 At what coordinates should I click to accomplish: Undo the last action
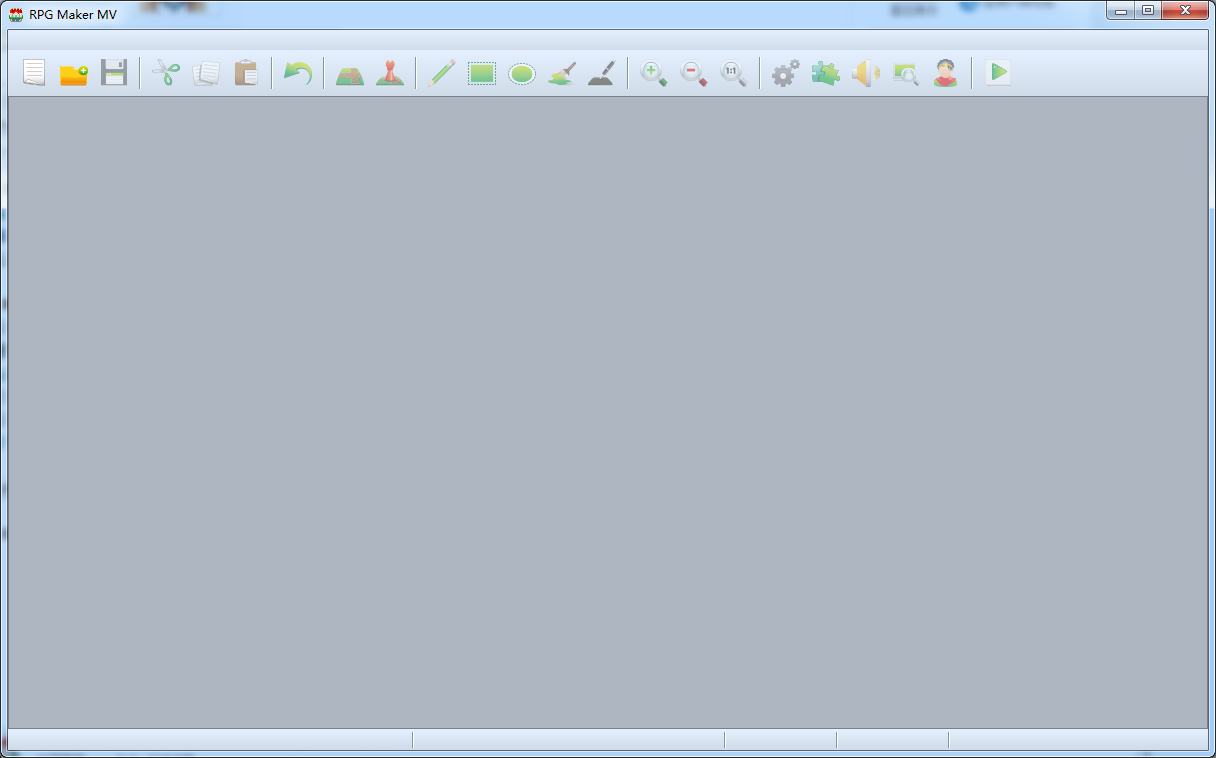pyautogui.click(x=298, y=73)
